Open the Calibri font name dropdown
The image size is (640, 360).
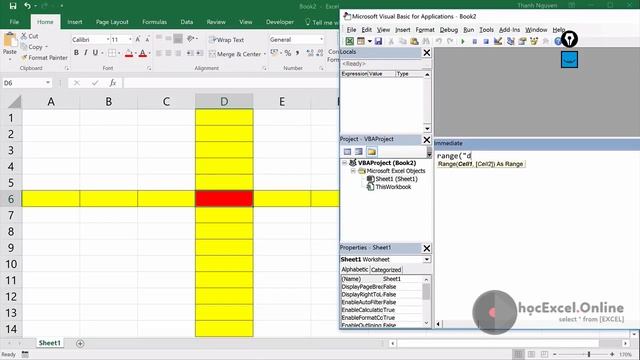(x=108, y=40)
